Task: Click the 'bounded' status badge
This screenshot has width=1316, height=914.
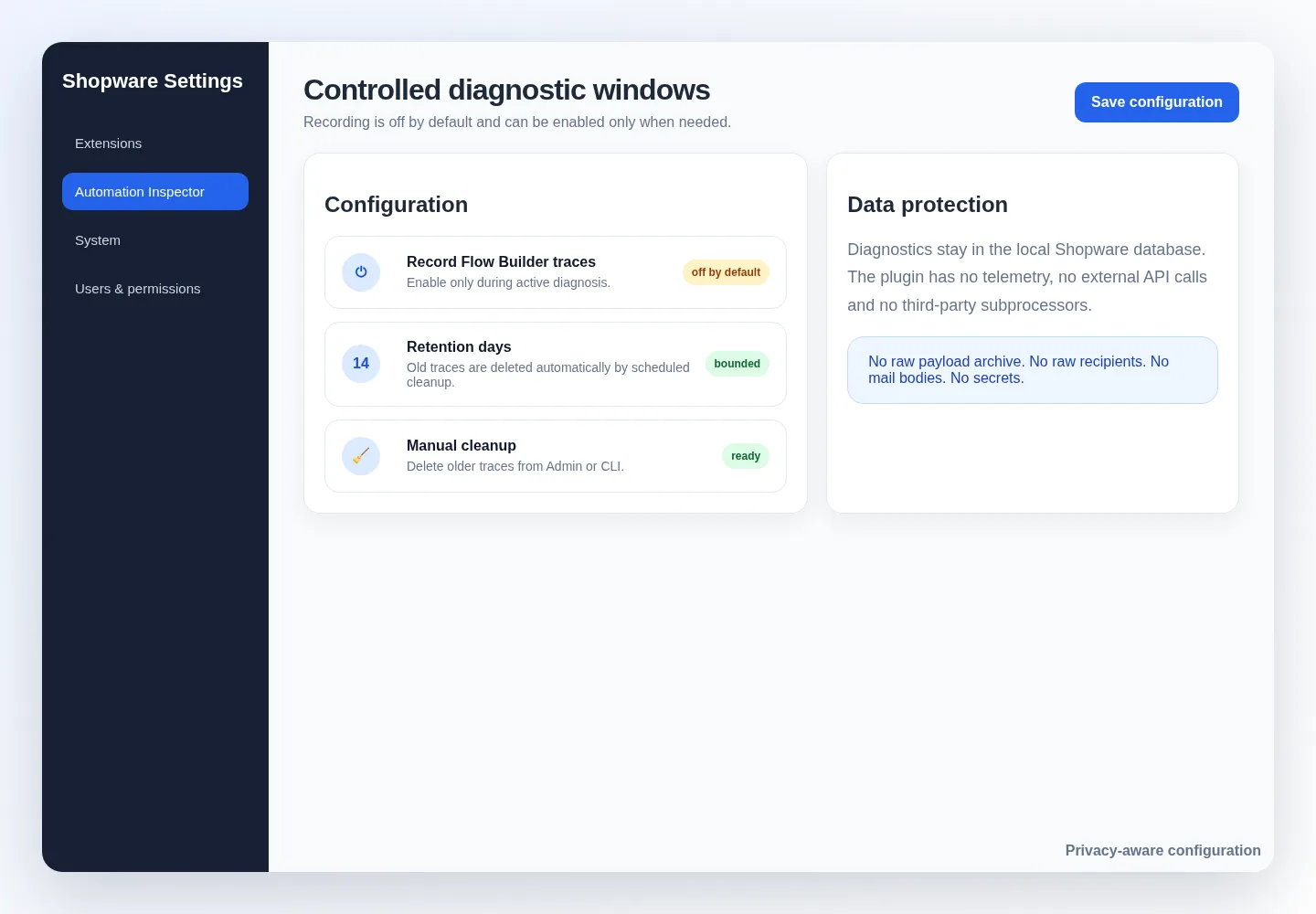Action: [738, 364]
